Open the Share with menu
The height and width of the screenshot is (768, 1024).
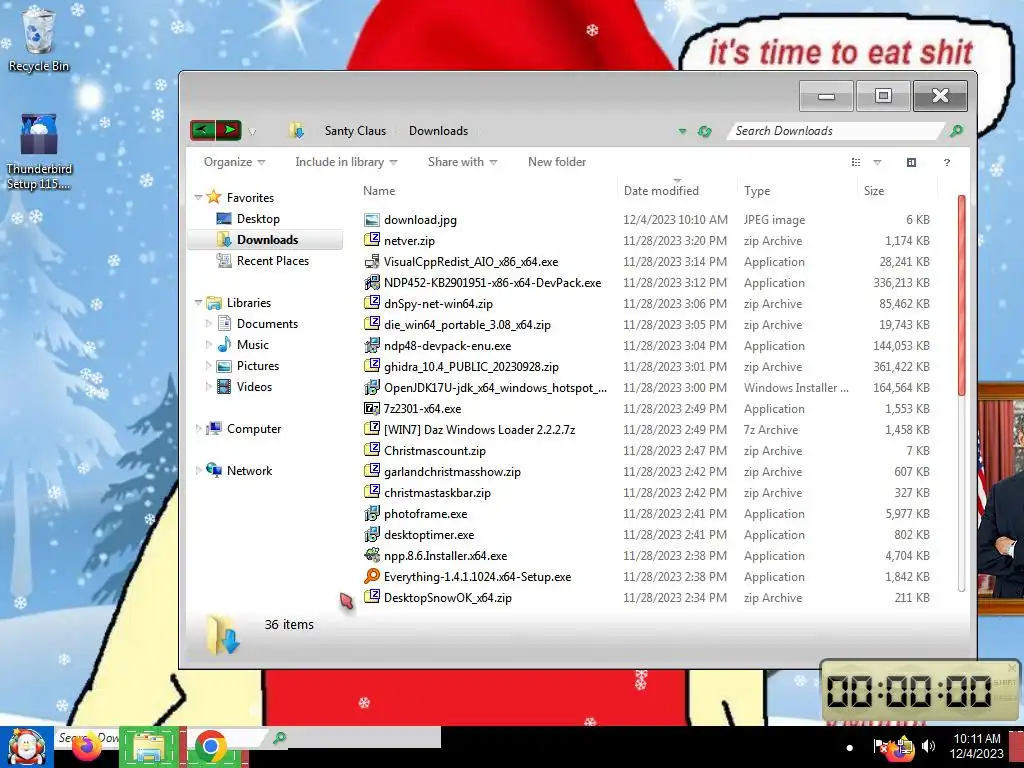[462, 162]
